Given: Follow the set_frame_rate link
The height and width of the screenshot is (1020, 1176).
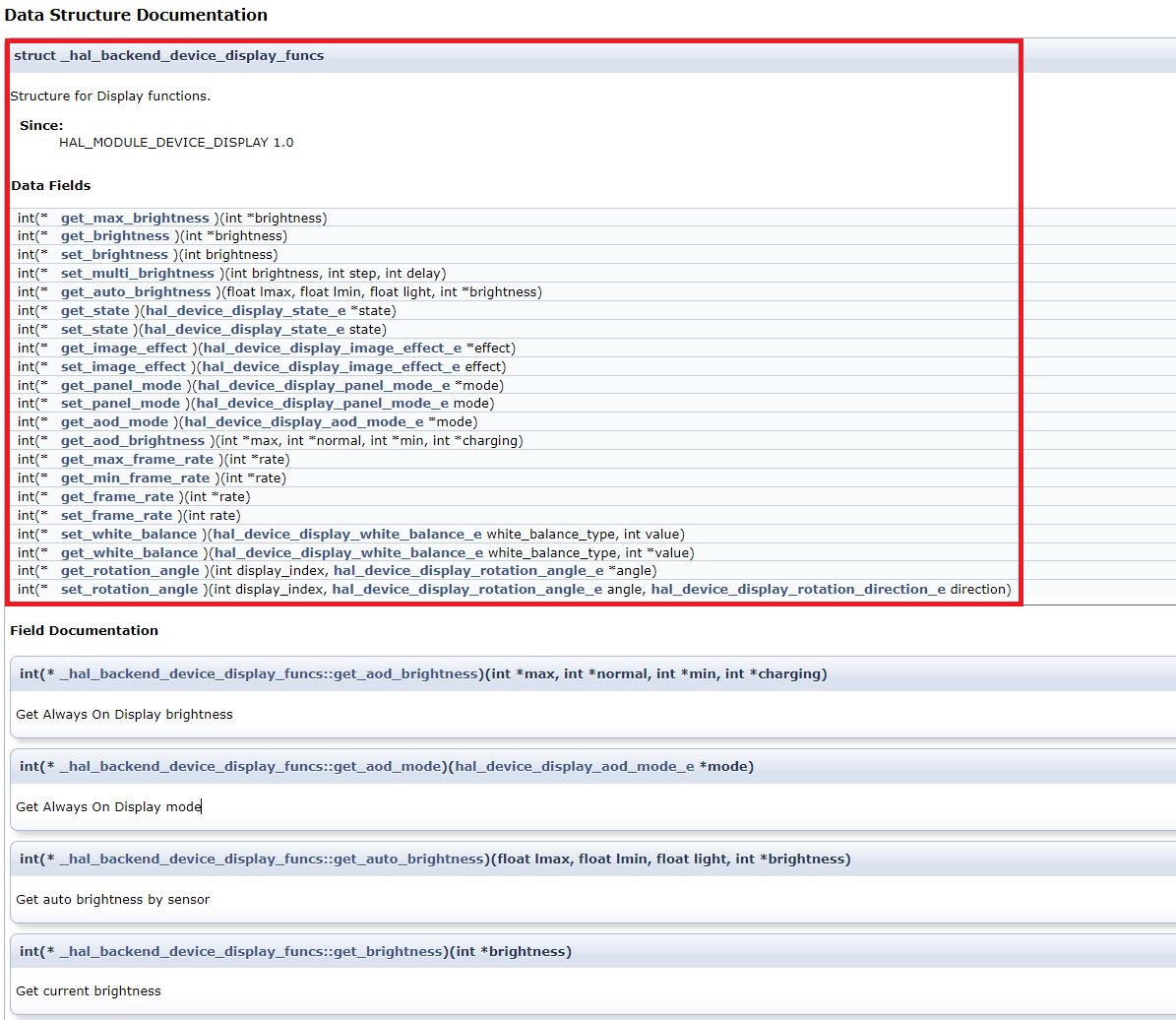Looking at the screenshot, I should (117, 515).
